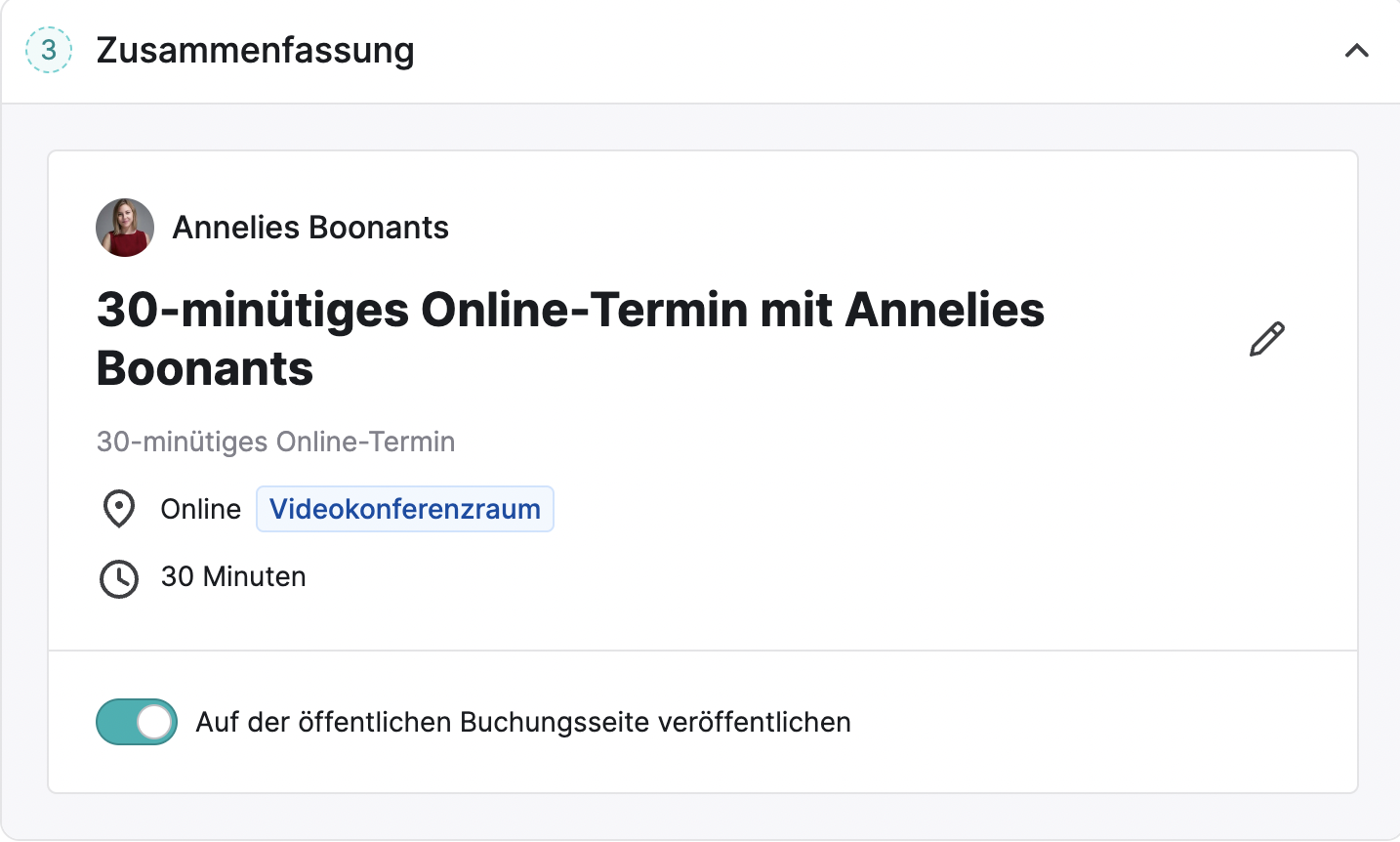
Task: Click the step 3 circle icon
Action: [49, 50]
